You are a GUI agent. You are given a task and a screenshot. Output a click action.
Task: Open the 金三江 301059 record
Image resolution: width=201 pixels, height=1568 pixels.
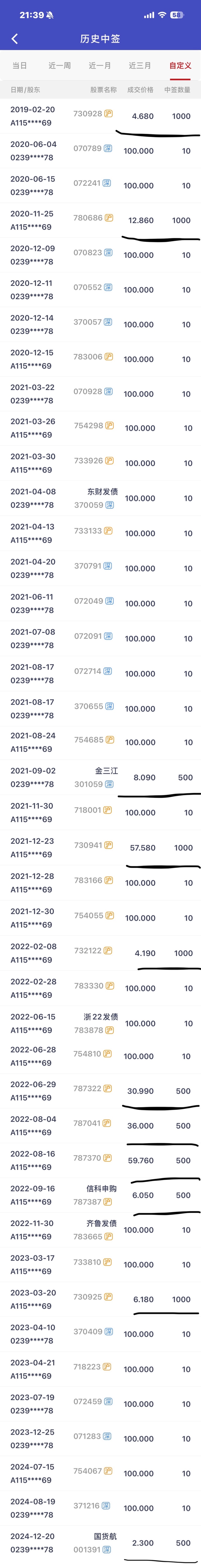(101, 777)
